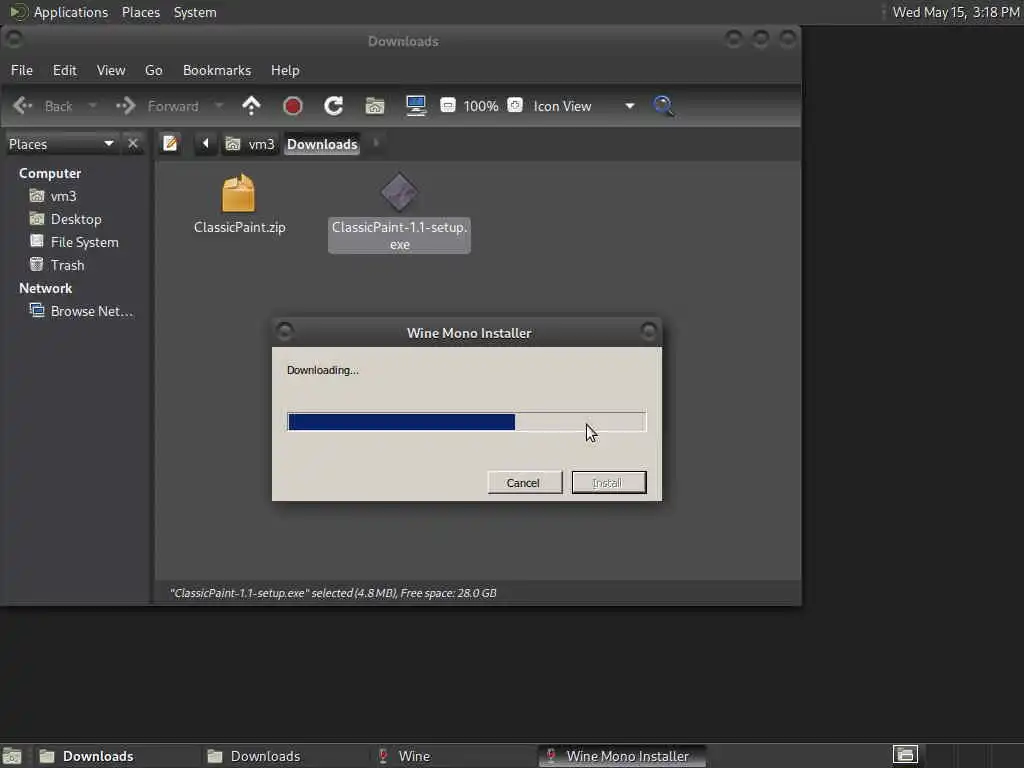Open the Help menu
This screenshot has width=1024, height=768.
[285, 70]
